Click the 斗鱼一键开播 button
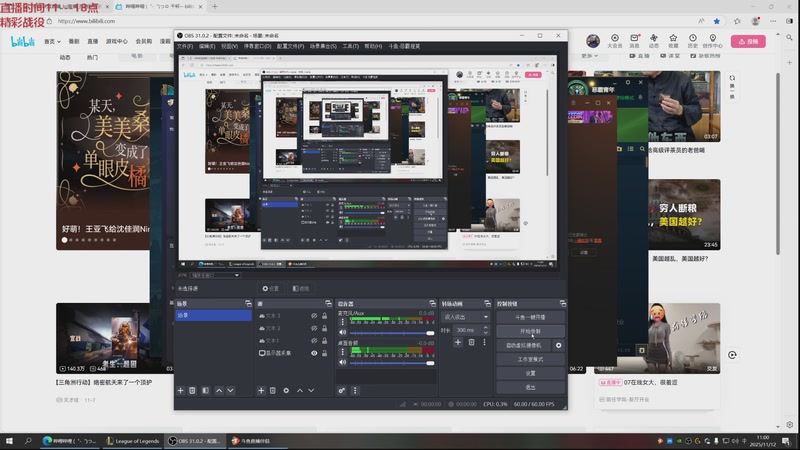Image resolution: width=800 pixels, height=450 pixels. [x=530, y=317]
